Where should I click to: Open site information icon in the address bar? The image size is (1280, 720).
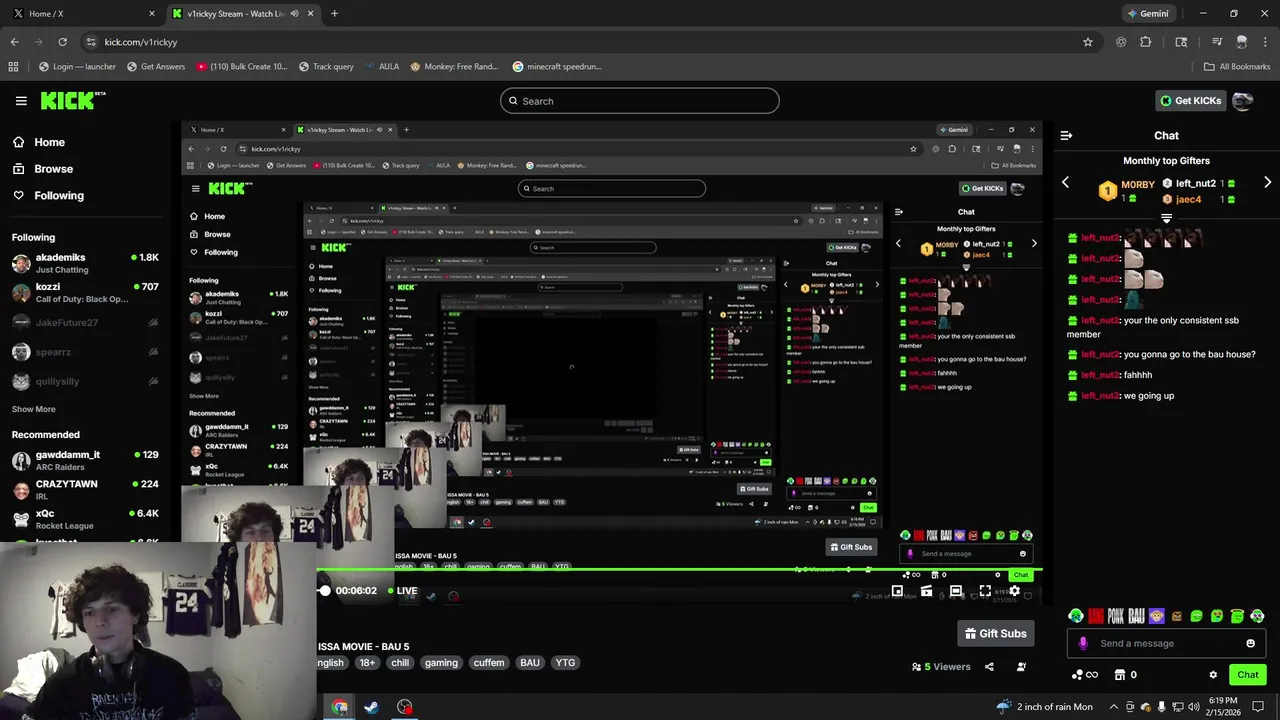point(91,42)
